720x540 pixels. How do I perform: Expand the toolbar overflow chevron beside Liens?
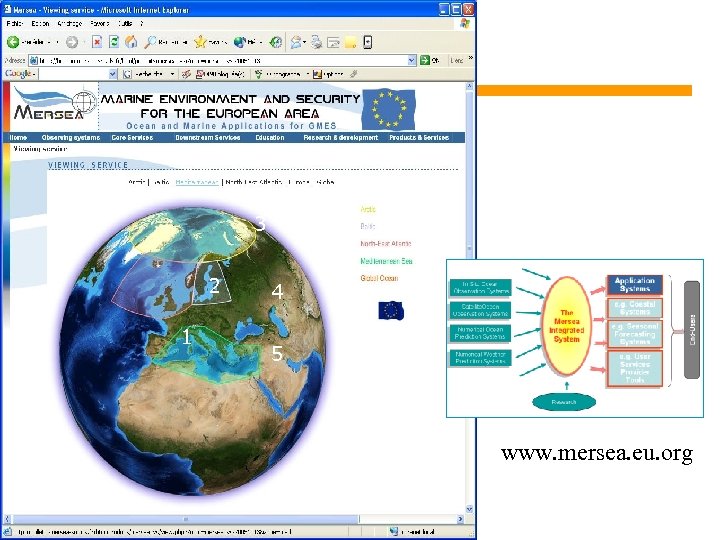point(471,58)
